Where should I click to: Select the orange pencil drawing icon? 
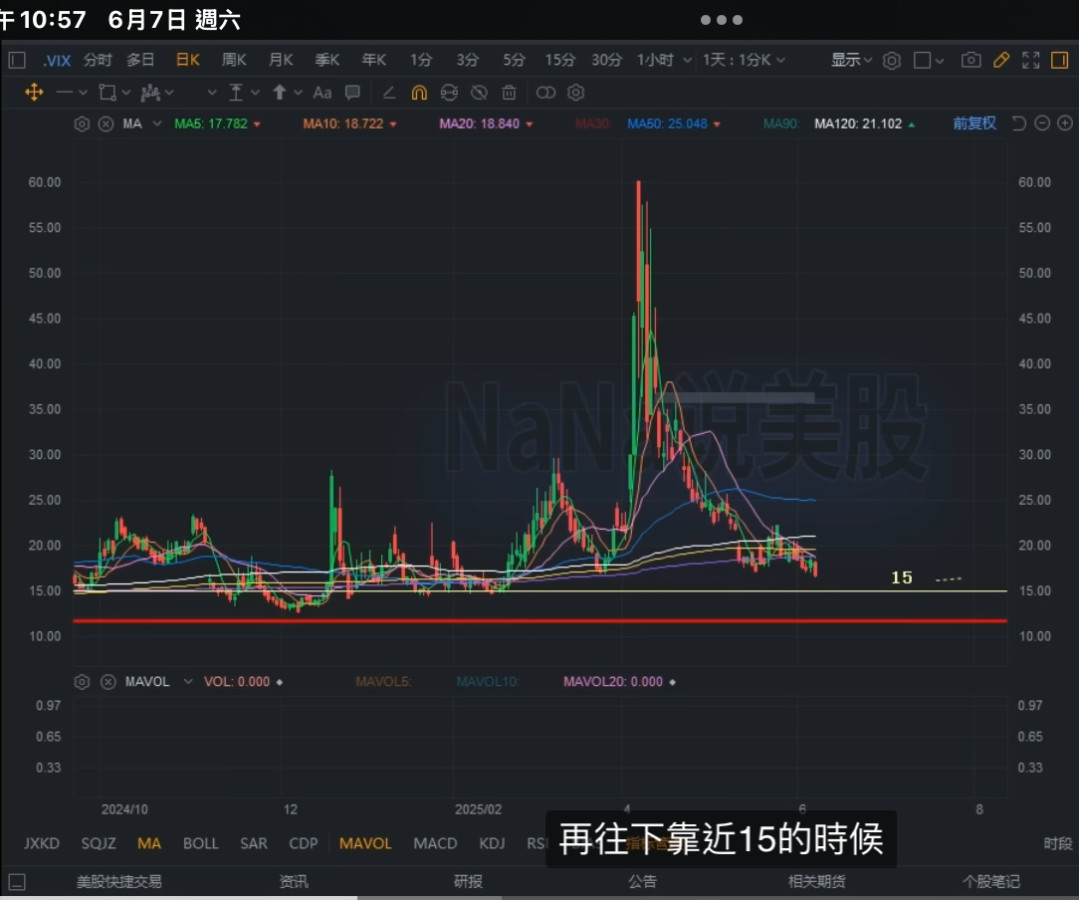pyautogui.click(x=1001, y=60)
